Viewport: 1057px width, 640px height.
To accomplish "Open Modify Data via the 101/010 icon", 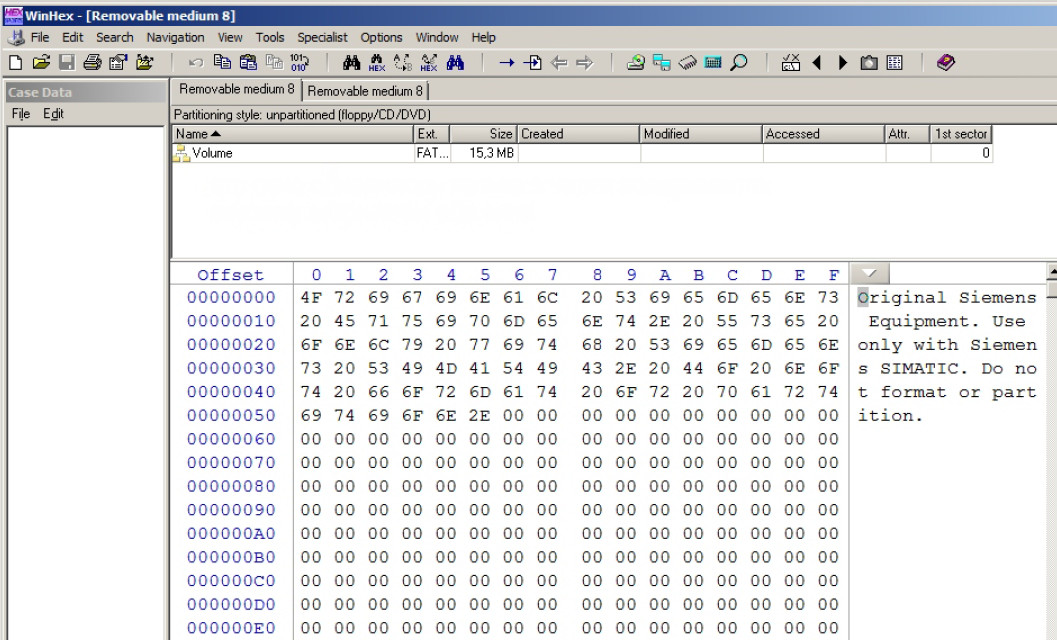I will (x=299, y=63).
